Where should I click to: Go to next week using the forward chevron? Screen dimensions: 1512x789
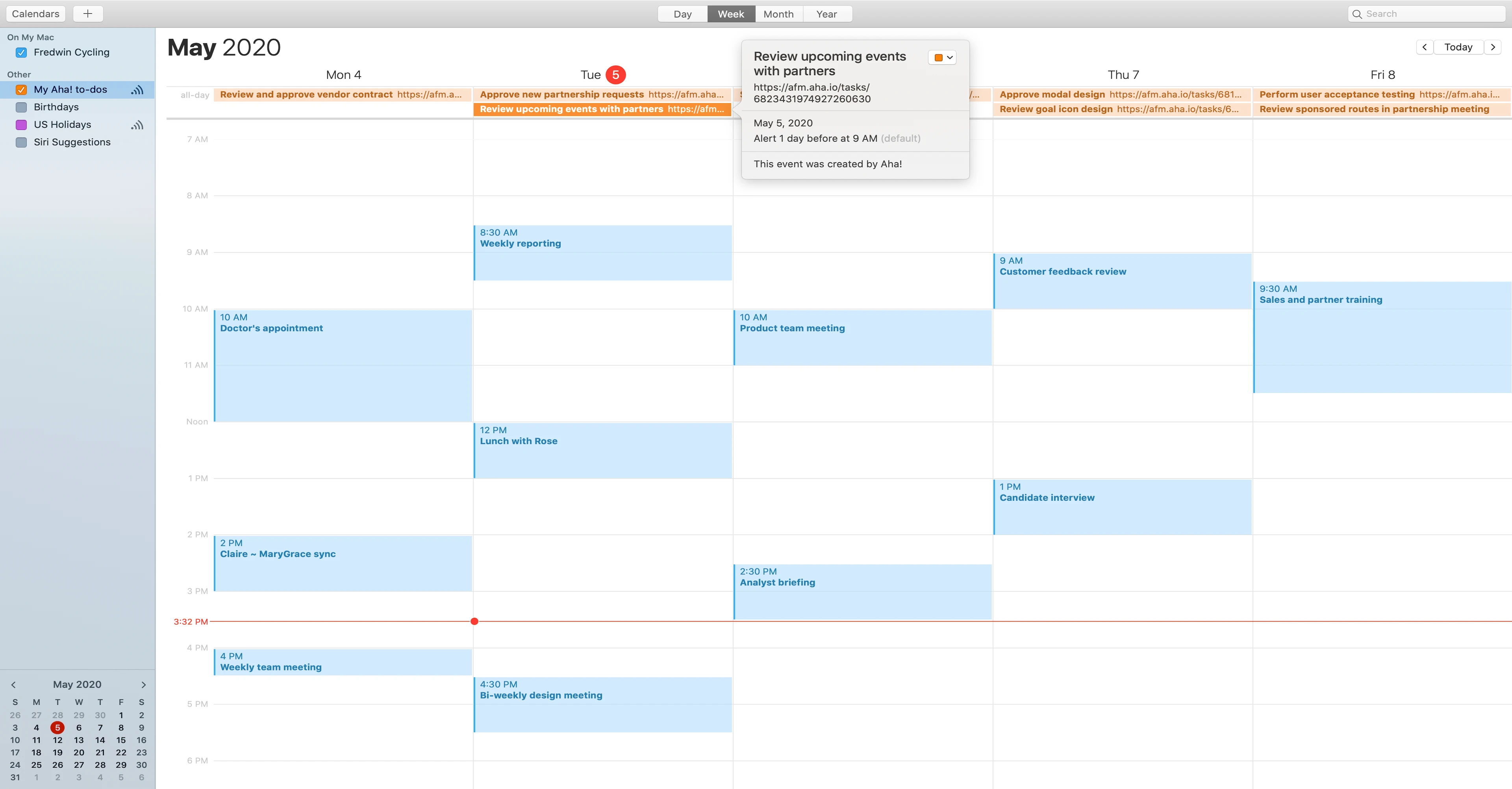coord(1493,47)
